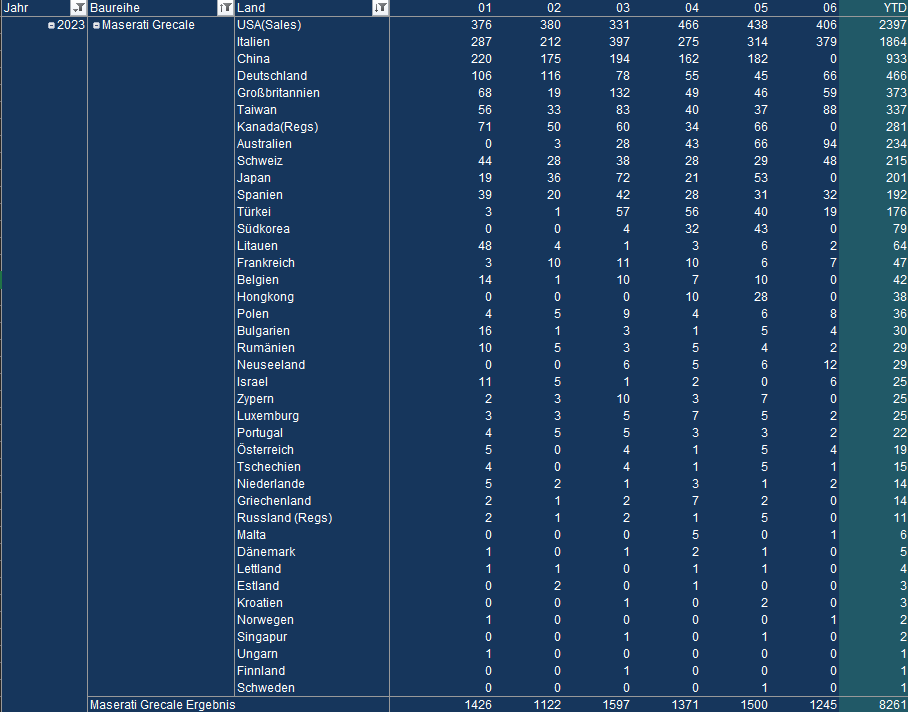The image size is (908, 712).
Task: Click the Schweden row label
Action: (266, 688)
